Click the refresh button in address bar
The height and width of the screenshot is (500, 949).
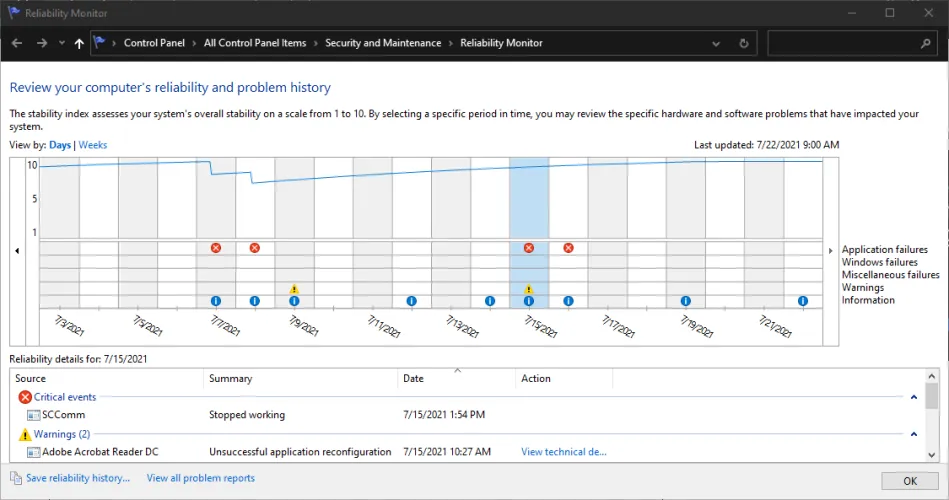click(743, 44)
